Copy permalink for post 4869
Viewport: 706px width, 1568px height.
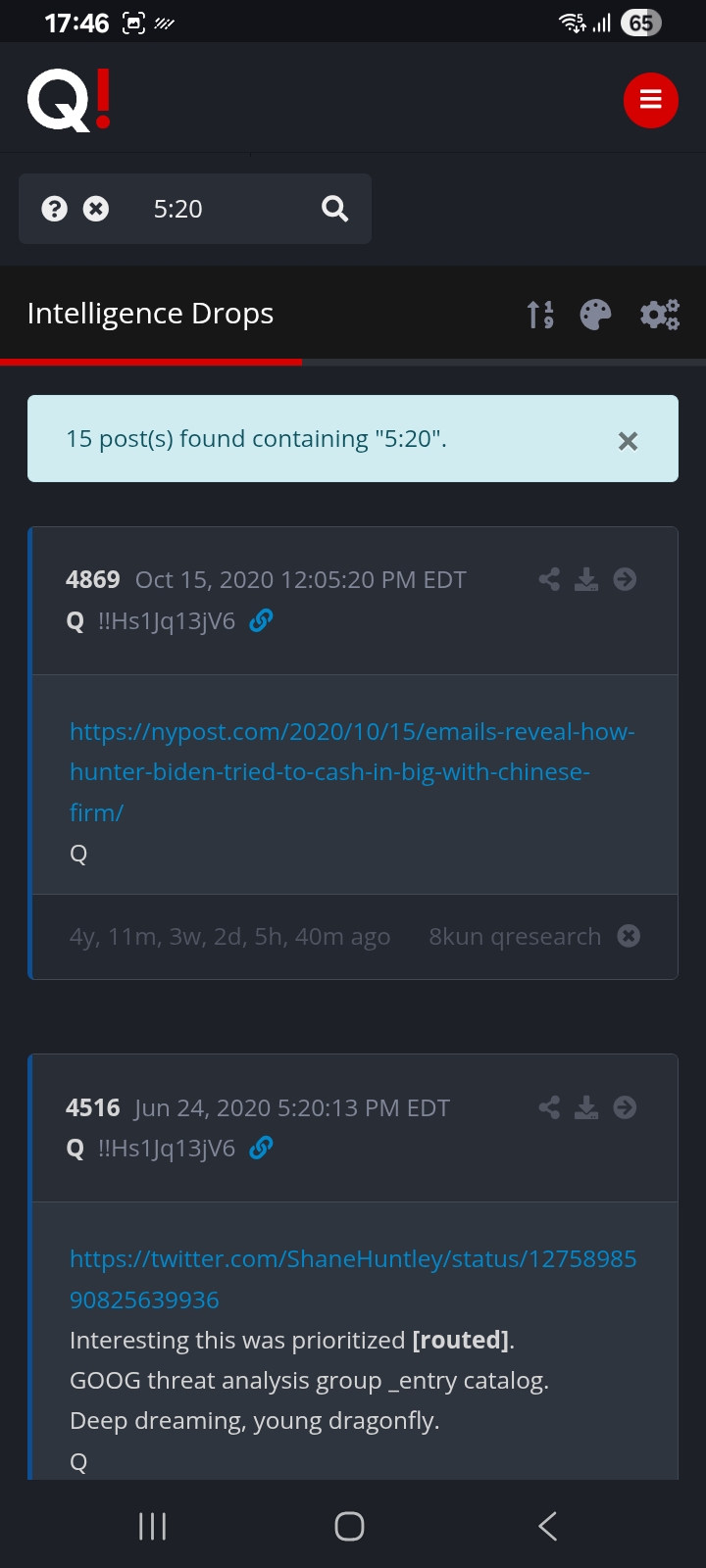[261, 620]
